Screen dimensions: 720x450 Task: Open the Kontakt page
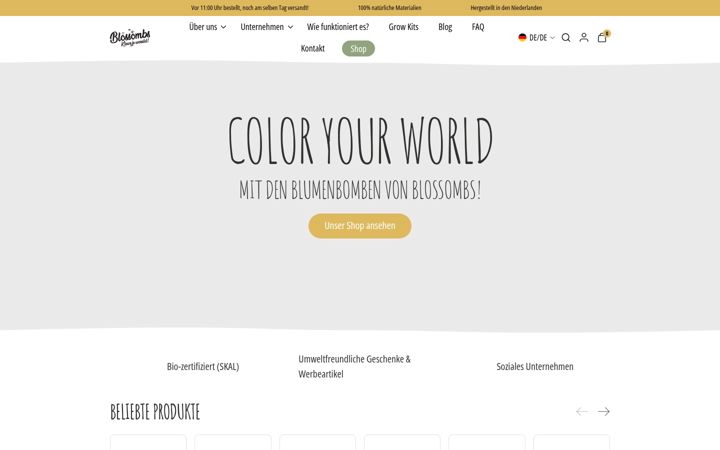313,49
